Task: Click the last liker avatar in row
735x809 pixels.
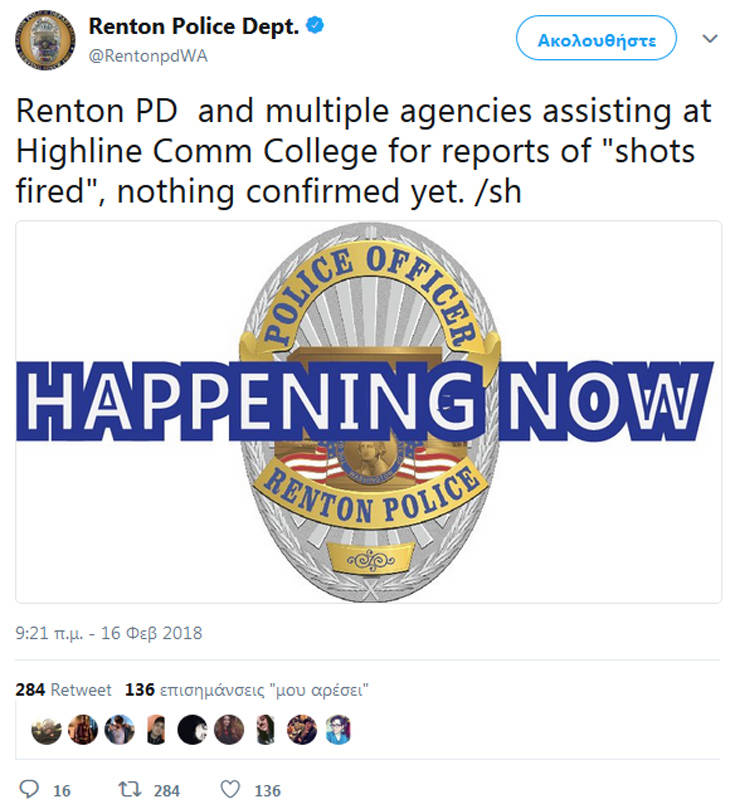Action: [x=337, y=731]
